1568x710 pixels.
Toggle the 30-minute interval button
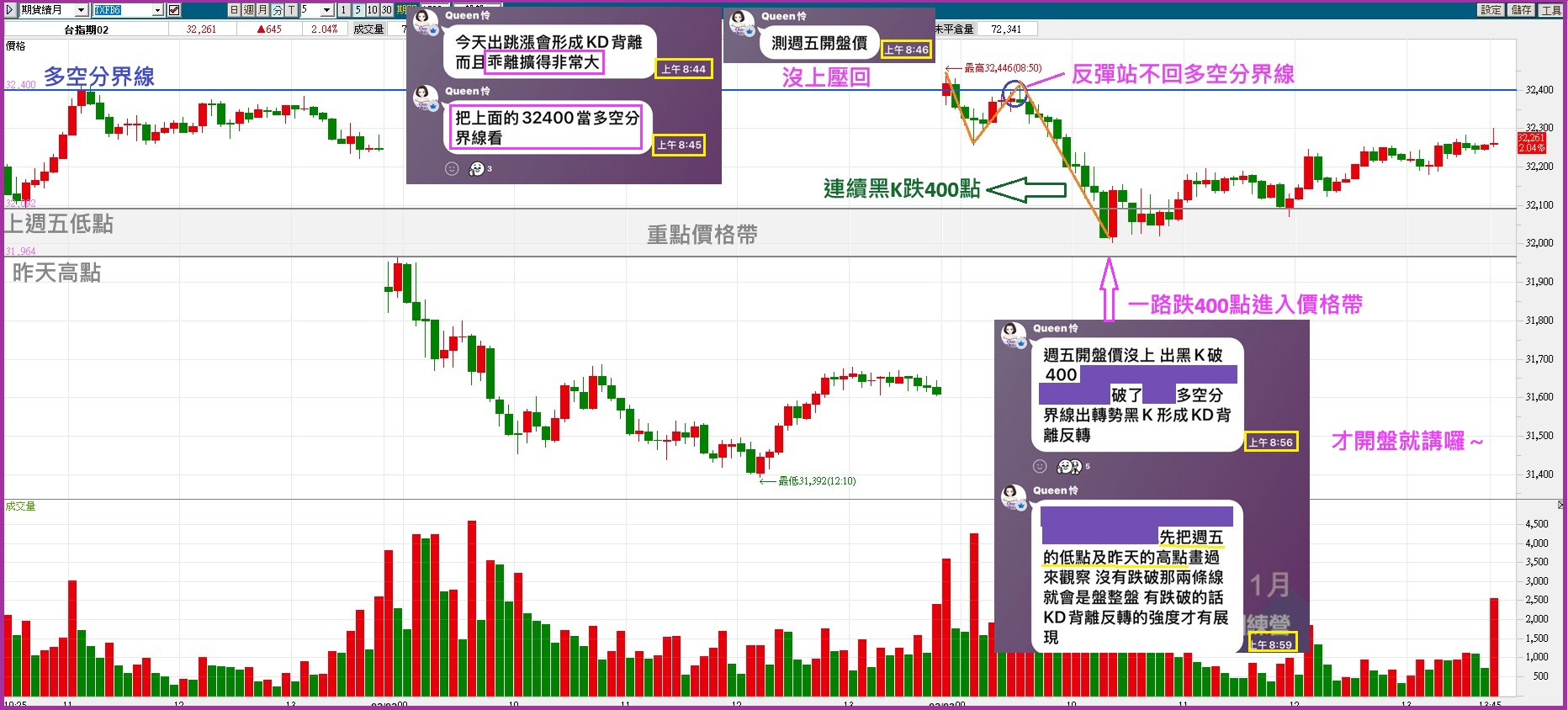(x=386, y=10)
